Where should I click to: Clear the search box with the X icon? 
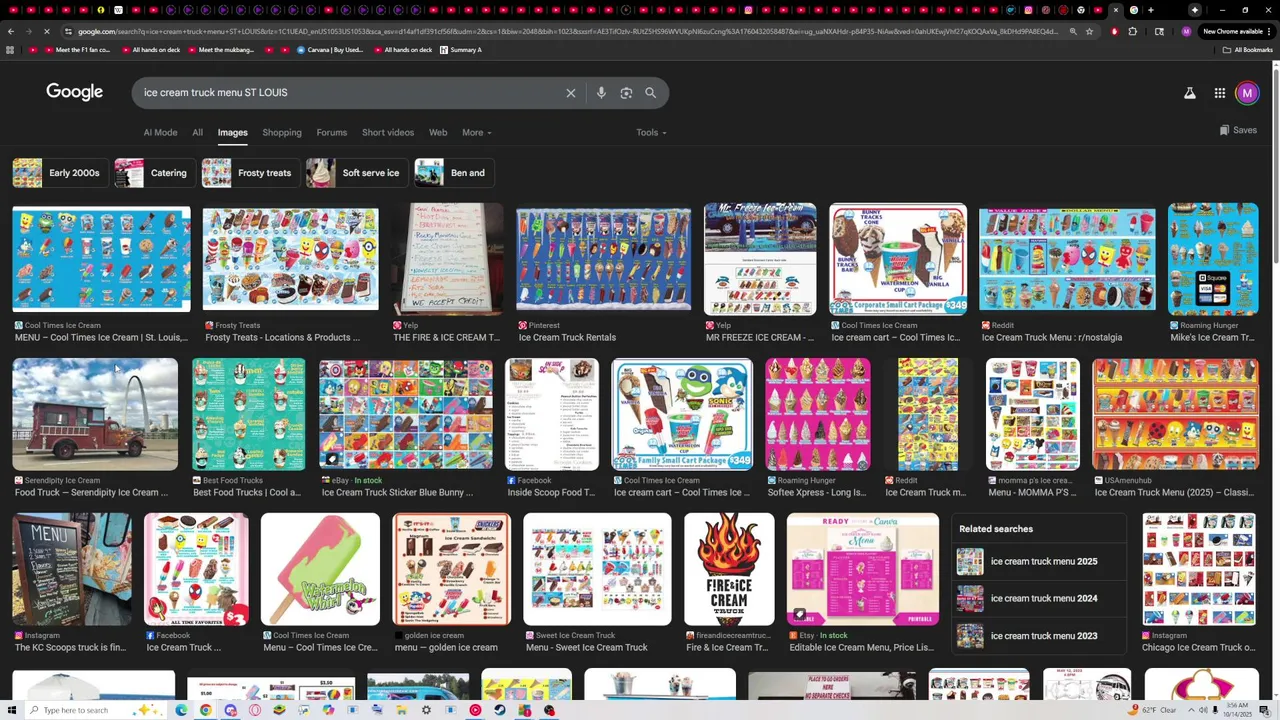571,93
